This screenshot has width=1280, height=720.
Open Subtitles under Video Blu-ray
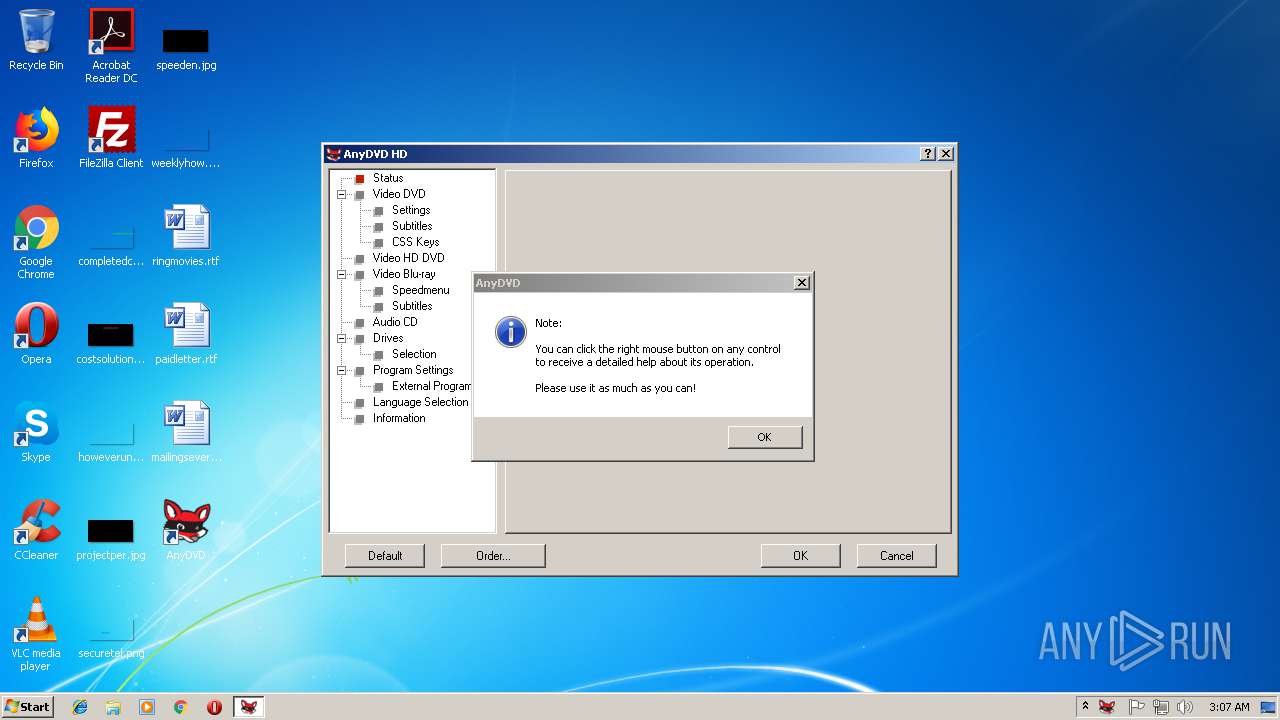click(412, 306)
